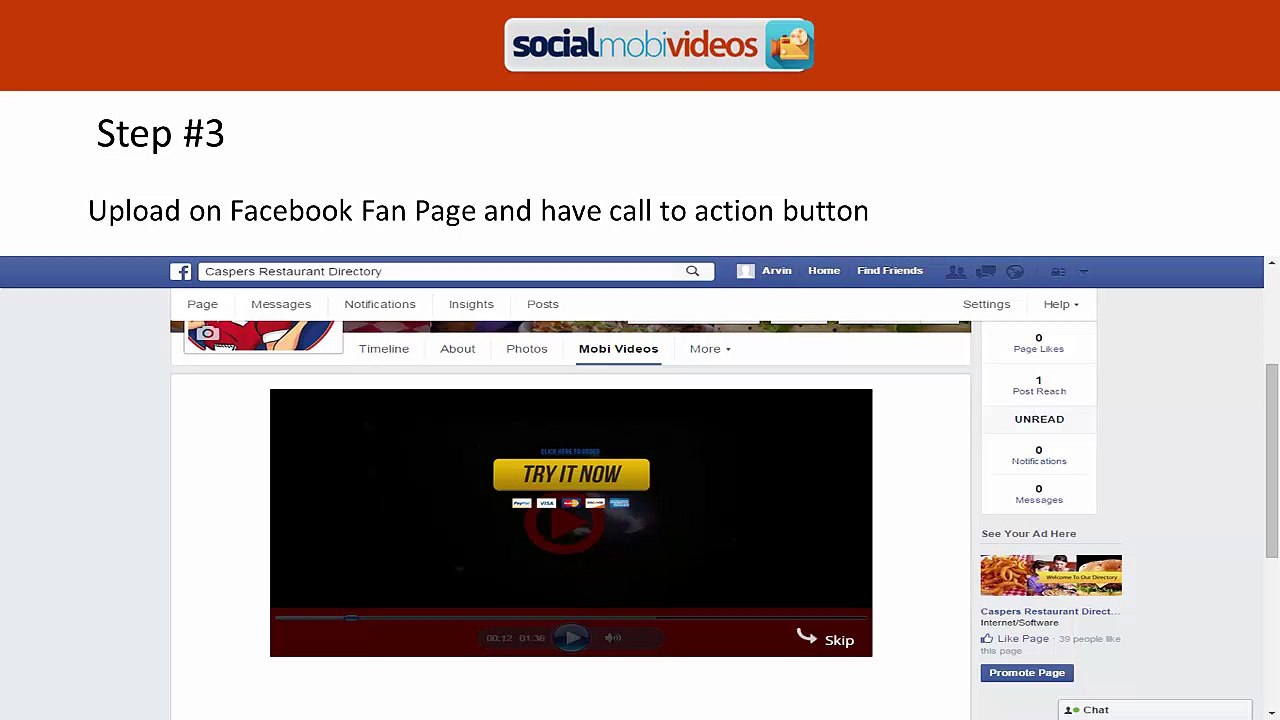This screenshot has width=1280, height=720.
Task: Click the Chat person status icon
Action: (1071, 710)
